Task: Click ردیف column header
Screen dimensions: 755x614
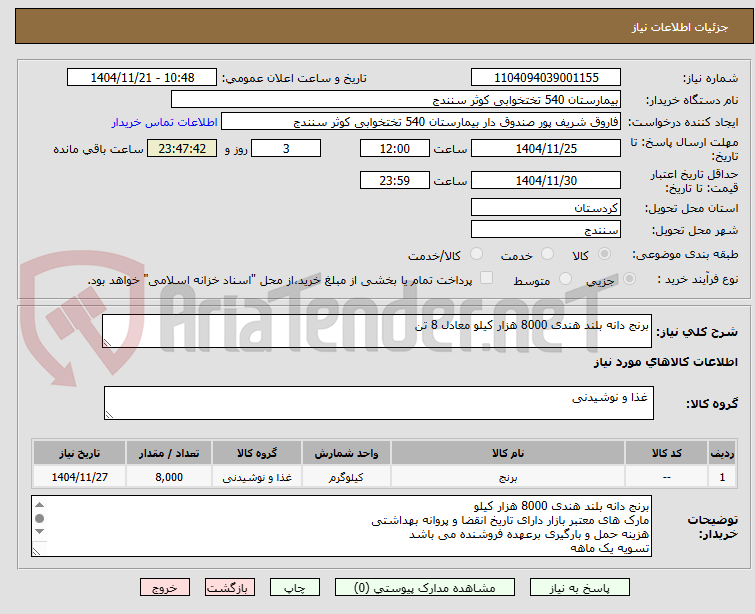Action: click(x=722, y=453)
